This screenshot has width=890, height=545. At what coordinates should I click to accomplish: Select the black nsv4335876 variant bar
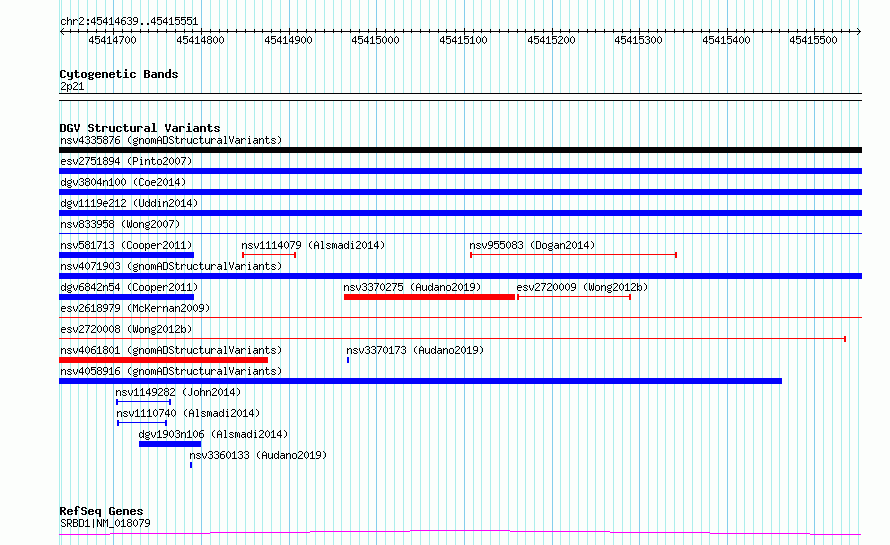[460, 150]
